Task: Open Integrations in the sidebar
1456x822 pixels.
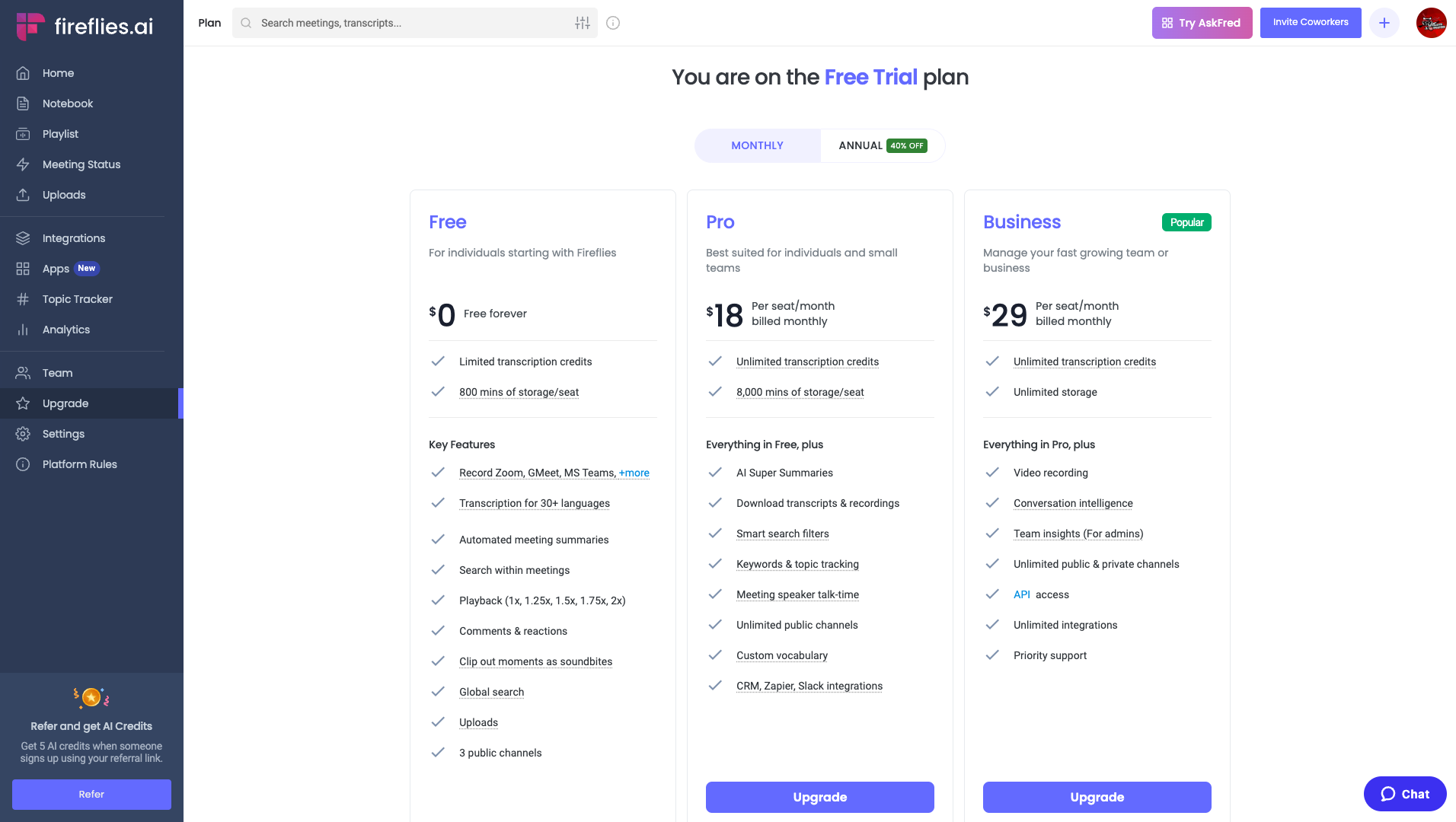Action: point(74,238)
